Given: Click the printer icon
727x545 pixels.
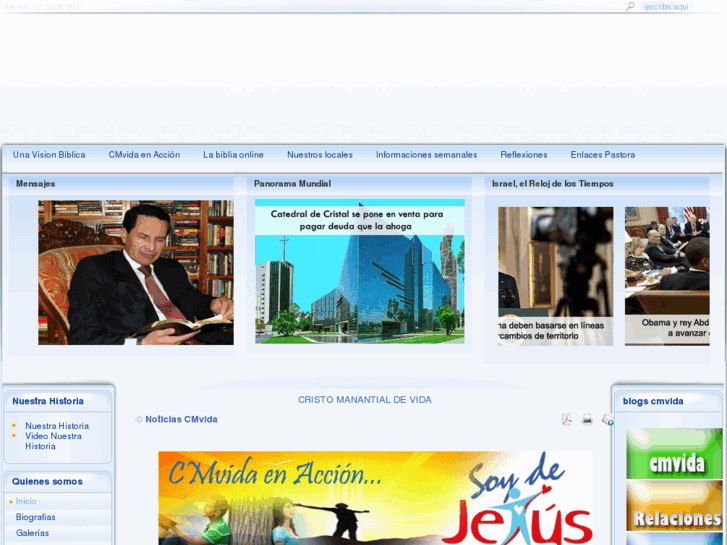Looking at the screenshot, I should click(587, 419).
